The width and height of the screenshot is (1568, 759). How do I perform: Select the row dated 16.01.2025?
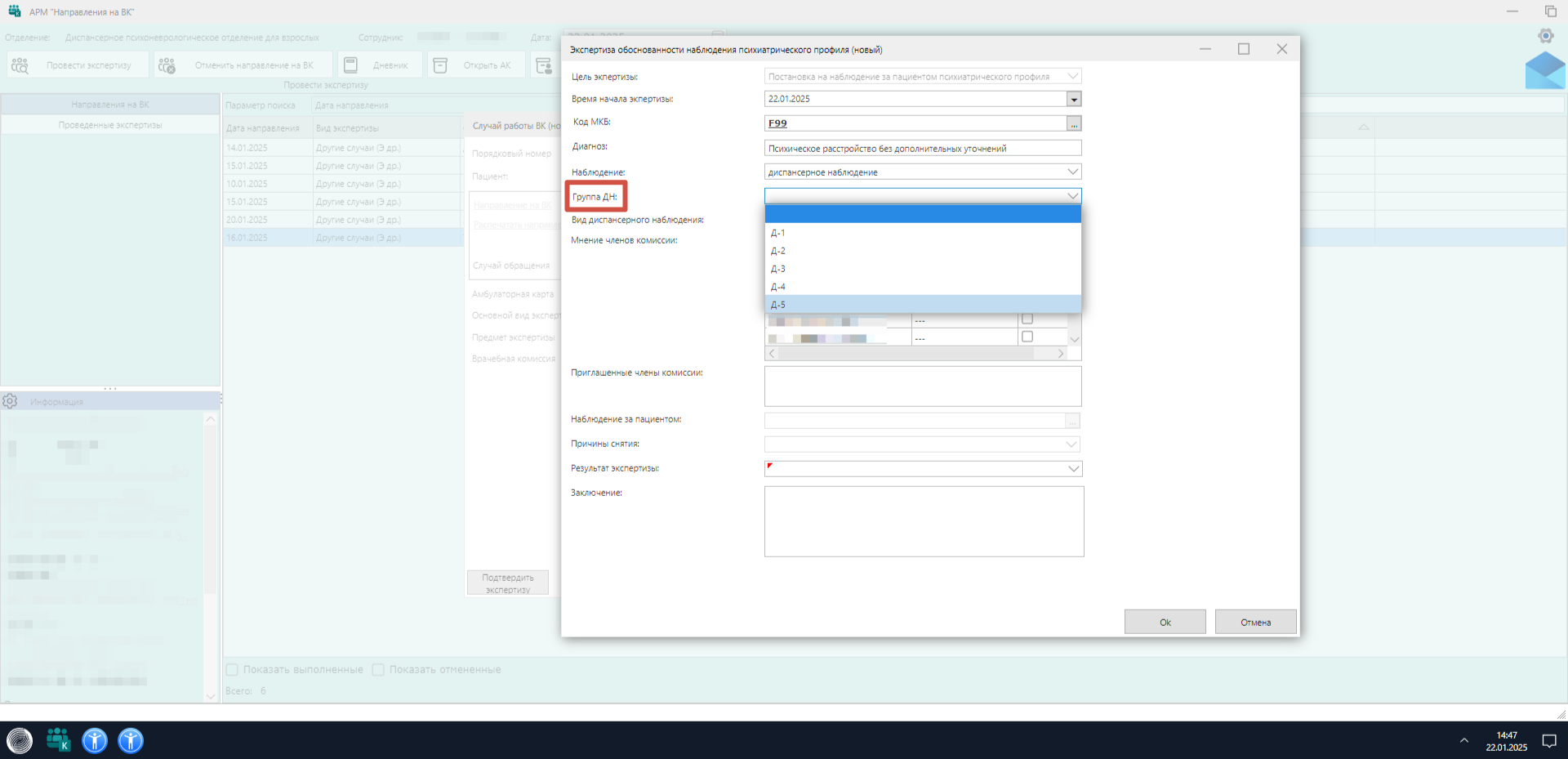click(343, 238)
